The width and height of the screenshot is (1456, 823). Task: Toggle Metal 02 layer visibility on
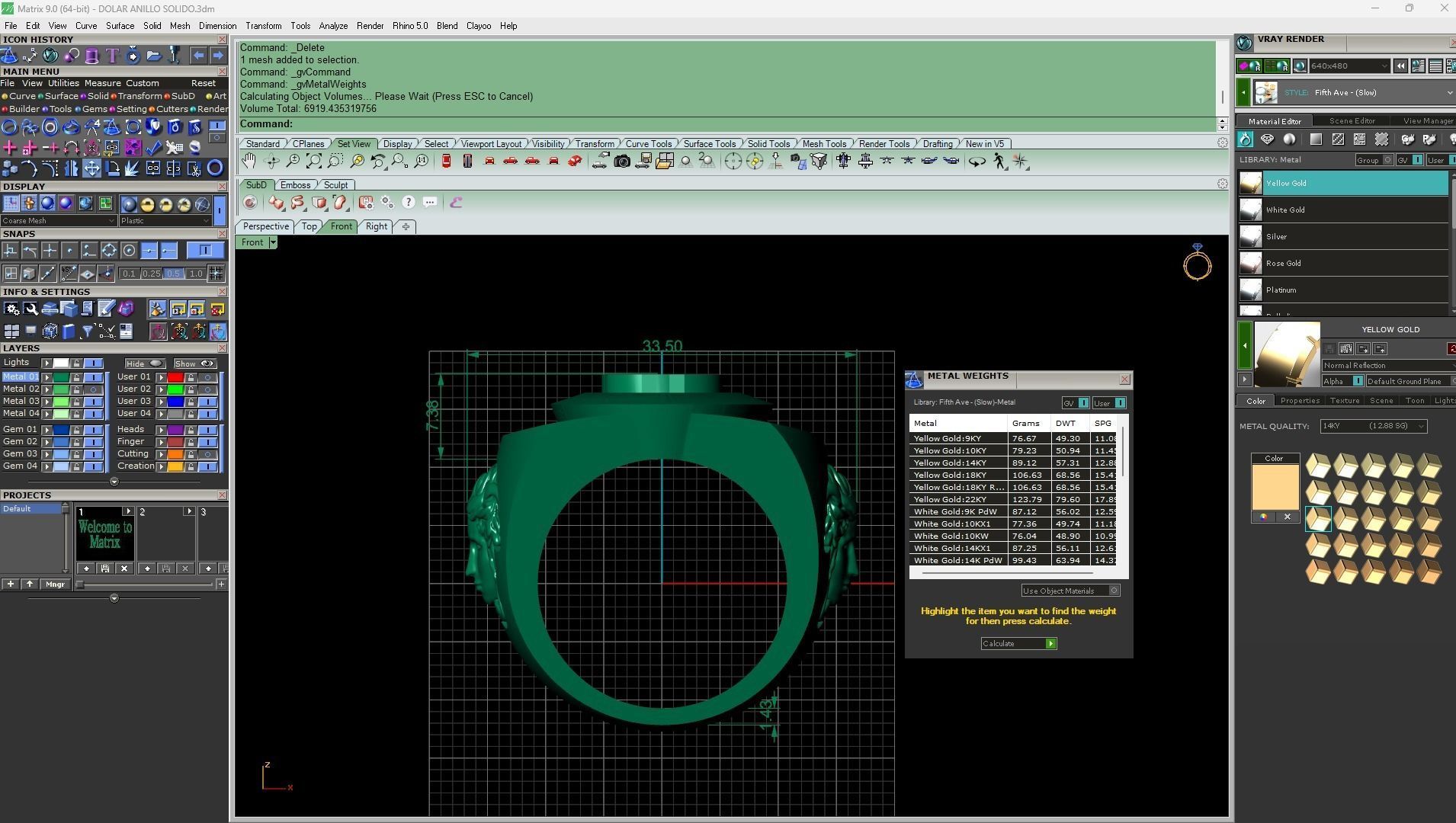click(94, 389)
